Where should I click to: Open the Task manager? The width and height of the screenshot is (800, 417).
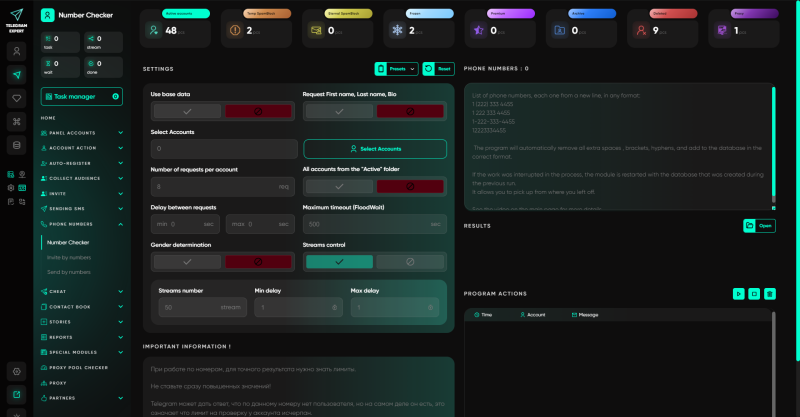tap(82, 96)
